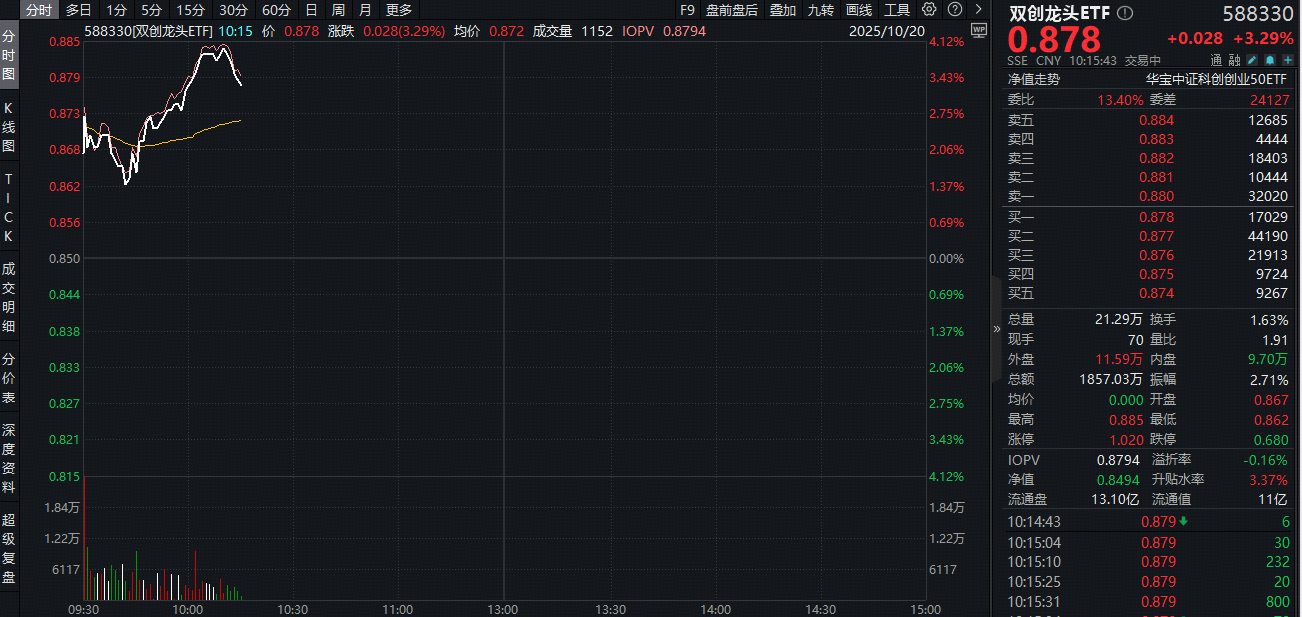Image resolution: width=1302 pixels, height=617 pixels.
Task: Click the plus add-to-watchlist icon
Action: coord(1287,60)
